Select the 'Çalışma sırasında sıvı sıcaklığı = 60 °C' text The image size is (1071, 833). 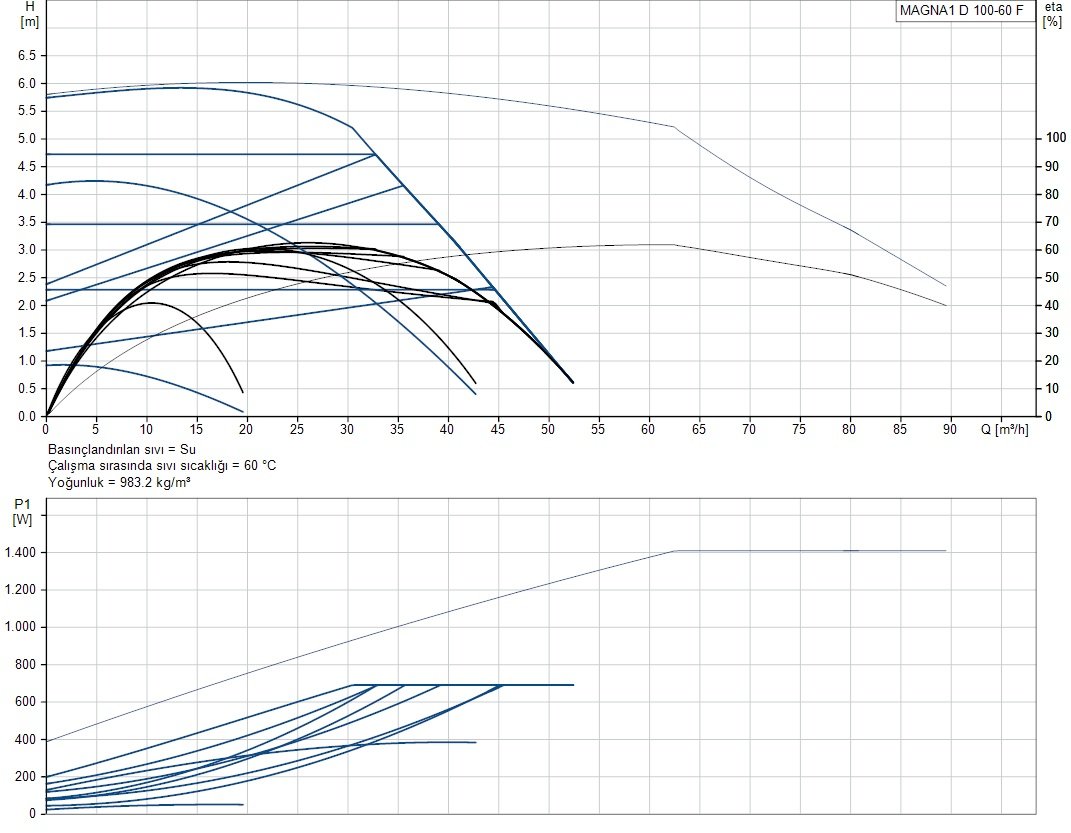click(x=162, y=466)
